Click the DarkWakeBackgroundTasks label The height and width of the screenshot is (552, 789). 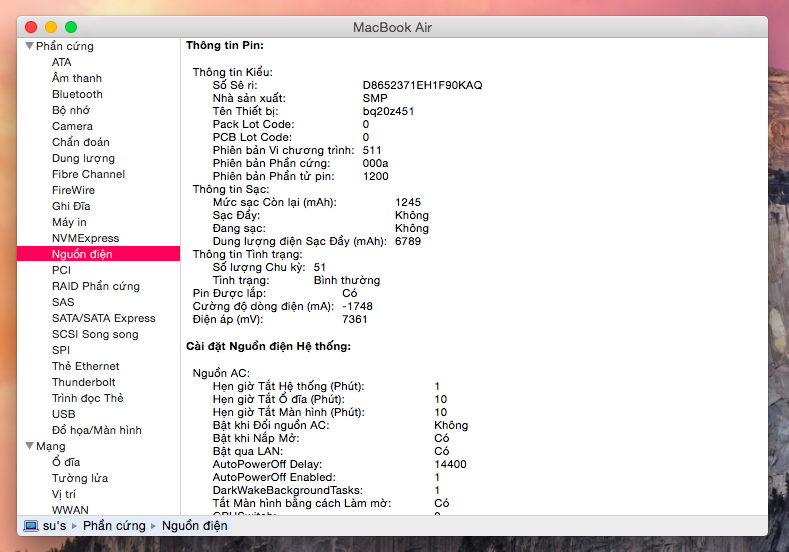tap(287, 490)
